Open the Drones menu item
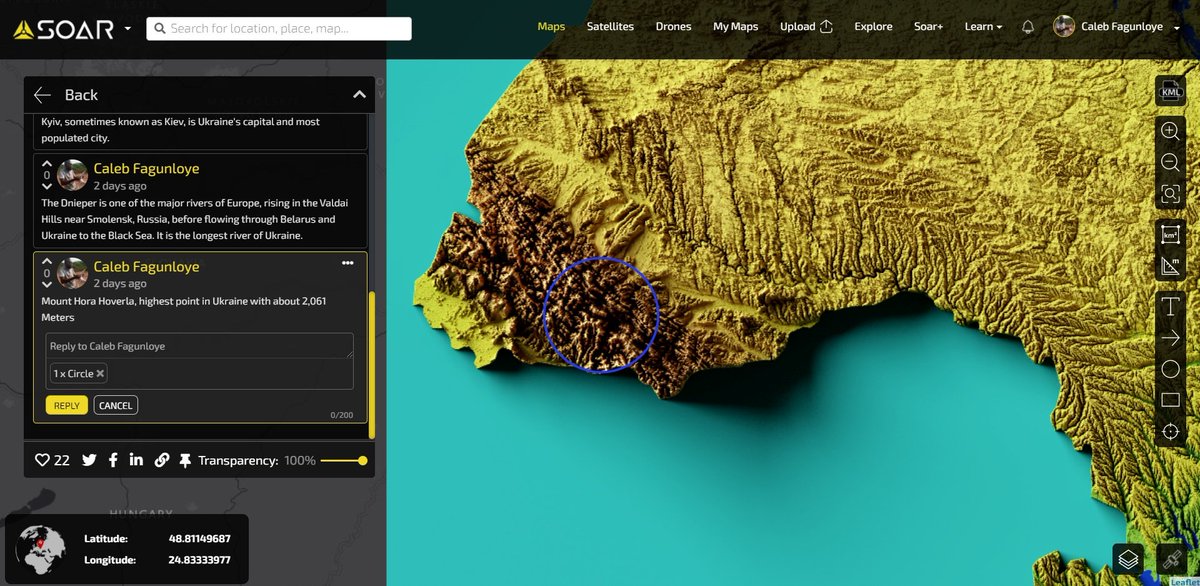Image resolution: width=1200 pixels, height=586 pixels. (x=673, y=27)
